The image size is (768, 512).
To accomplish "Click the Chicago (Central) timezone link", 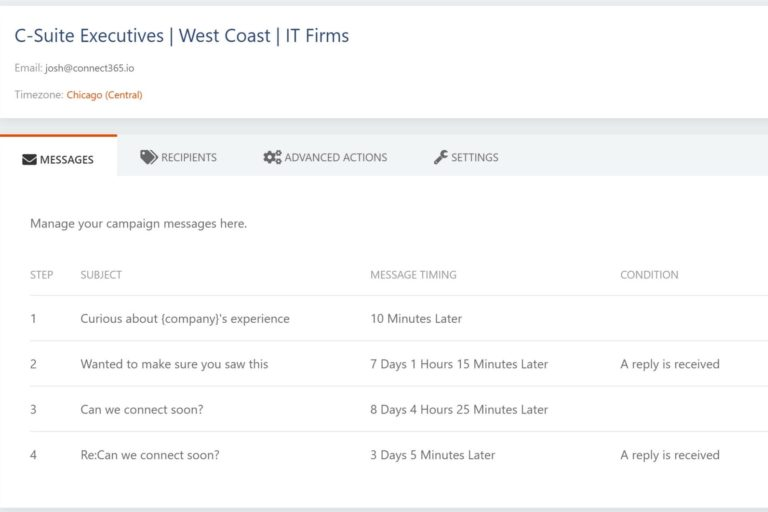I will coord(104,95).
